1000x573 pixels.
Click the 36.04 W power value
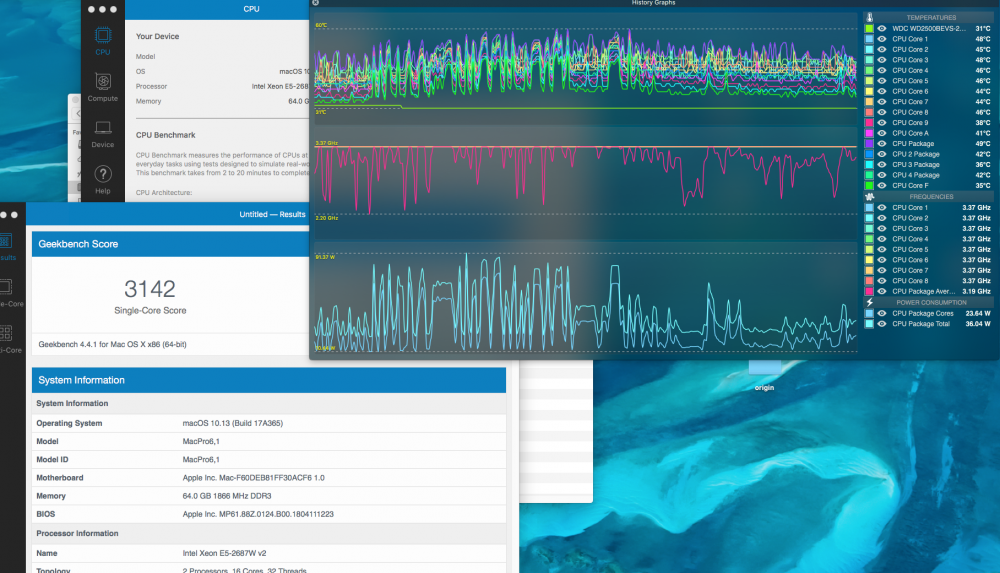(978, 324)
